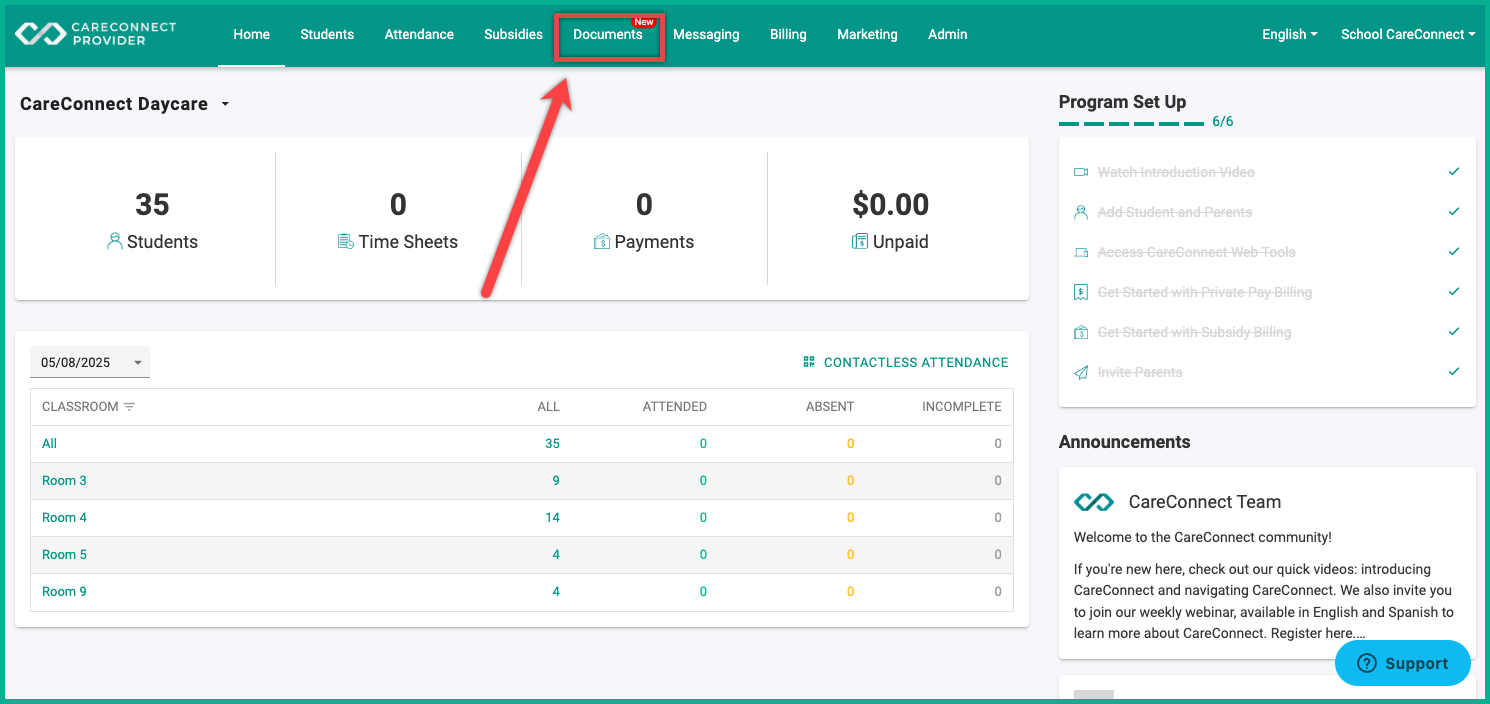Click the ABSENT column header
The height and width of the screenshot is (704, 1490).
[x=830, y=407]
